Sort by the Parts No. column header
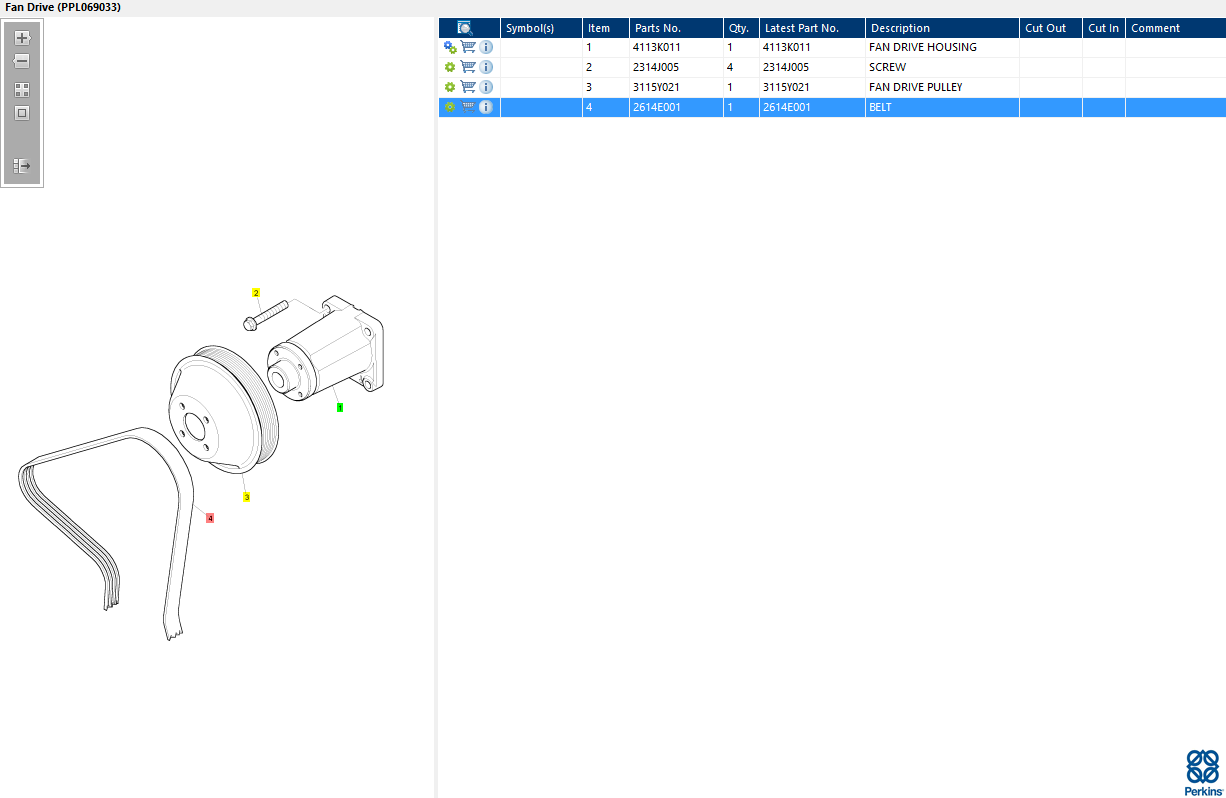Image resolution: width=1226 pixels, height=798 pixels. tap(676, 28)
